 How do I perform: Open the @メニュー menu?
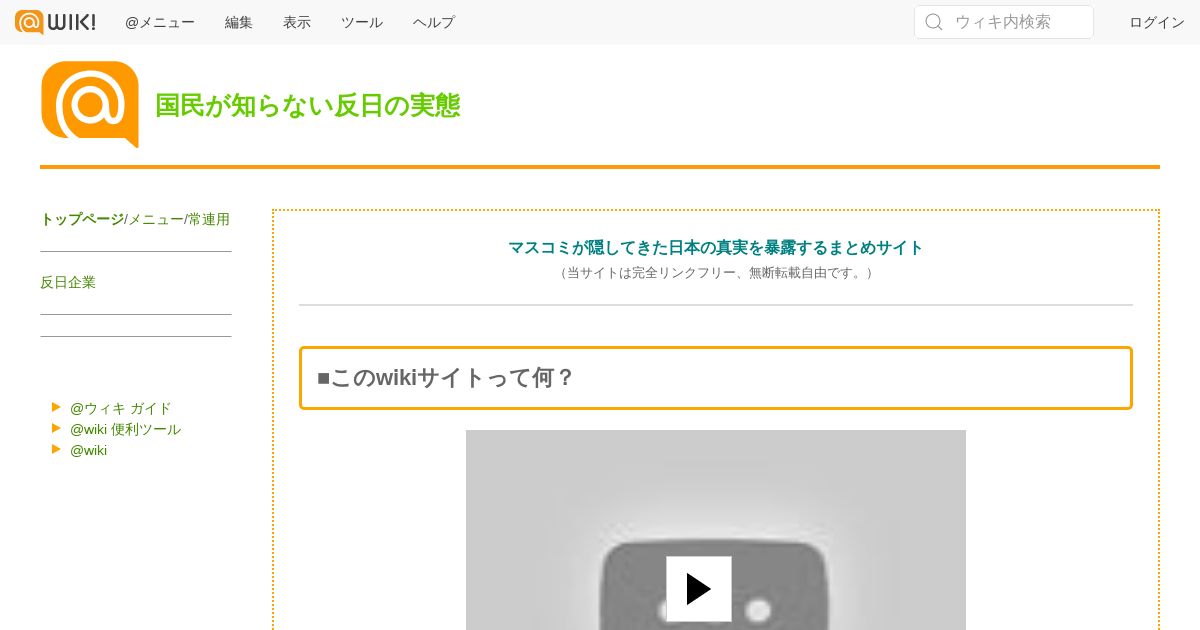(x=160, y=22)
